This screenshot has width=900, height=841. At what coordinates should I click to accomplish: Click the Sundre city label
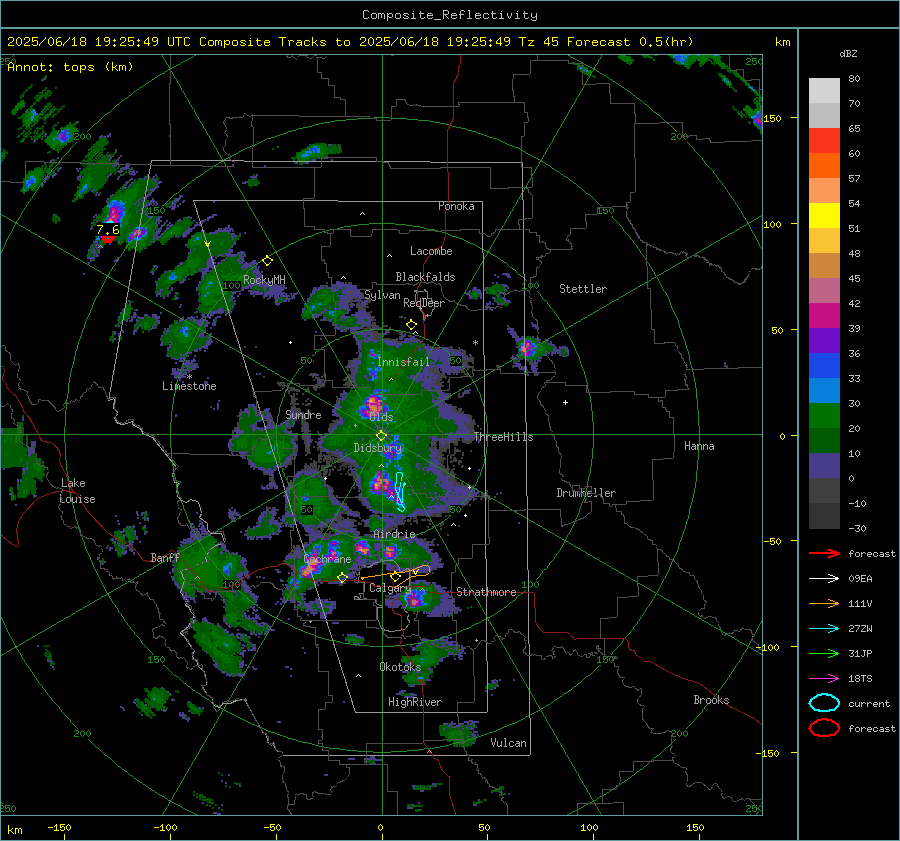(303, 414)
